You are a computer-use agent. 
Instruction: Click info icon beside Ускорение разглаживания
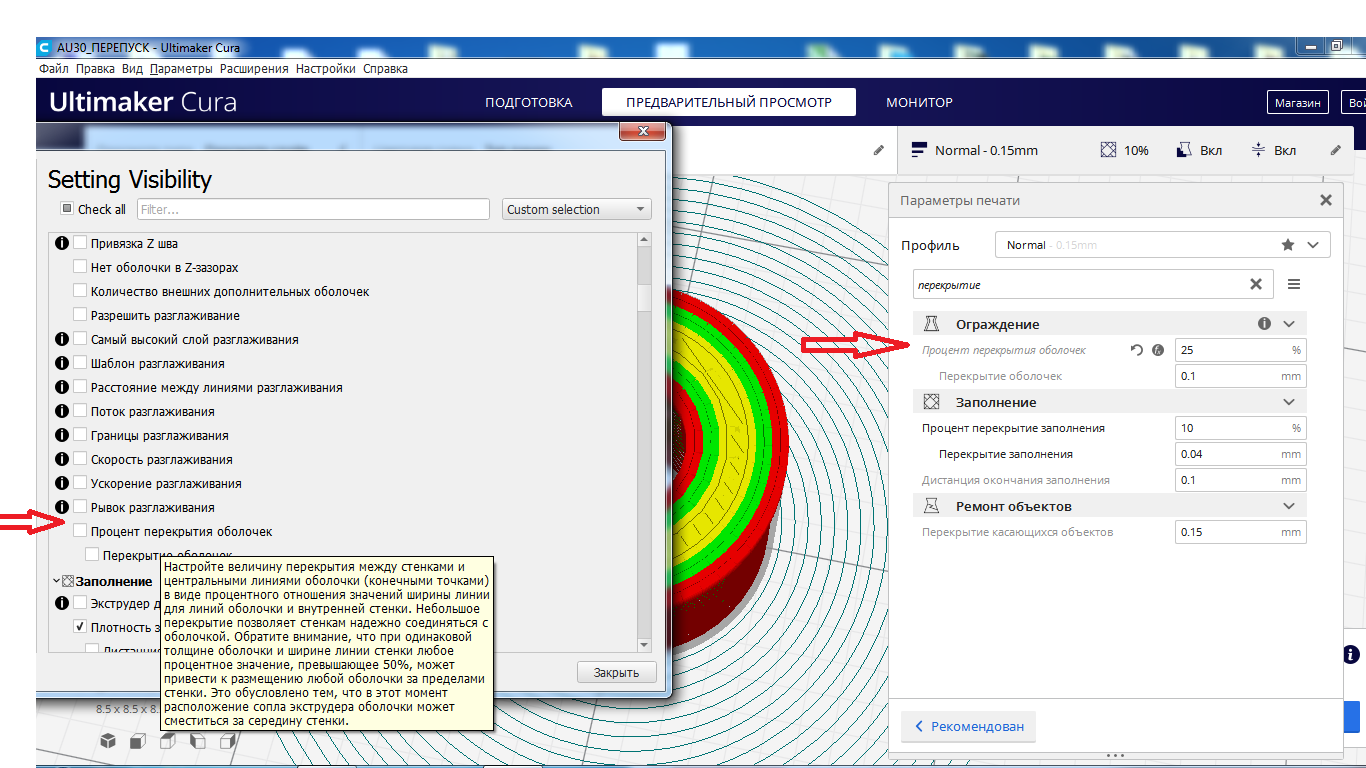pos(62,483)
